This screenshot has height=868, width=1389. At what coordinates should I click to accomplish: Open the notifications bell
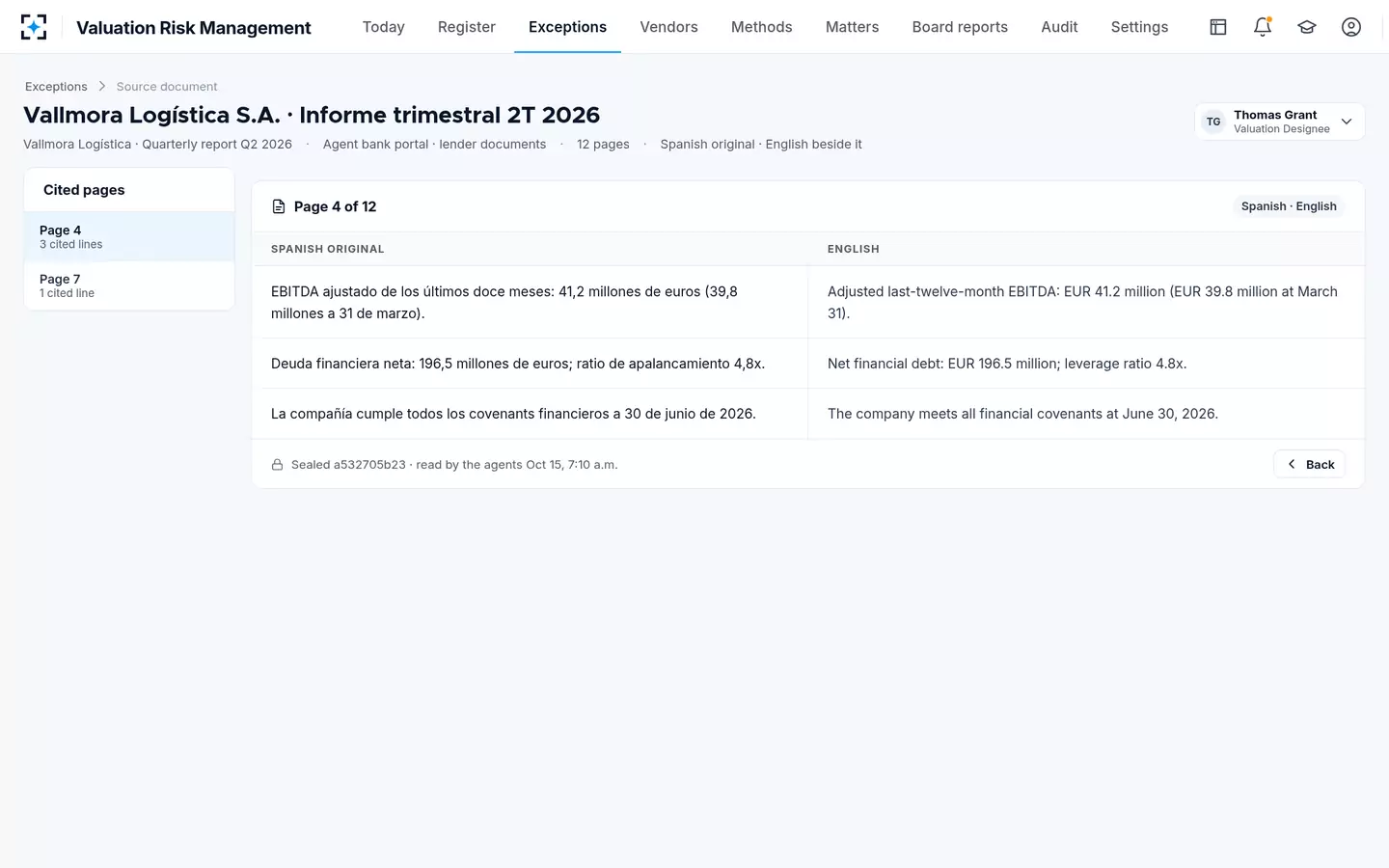pos(1263,27)
